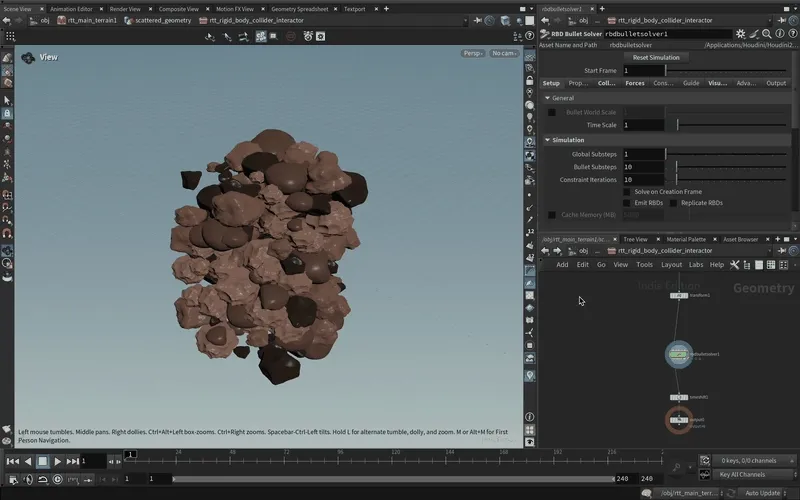Toggle real-time playback clock icon
Image resolution: width=800 pixels, height=500 pixels.
[x=58, y=479]
